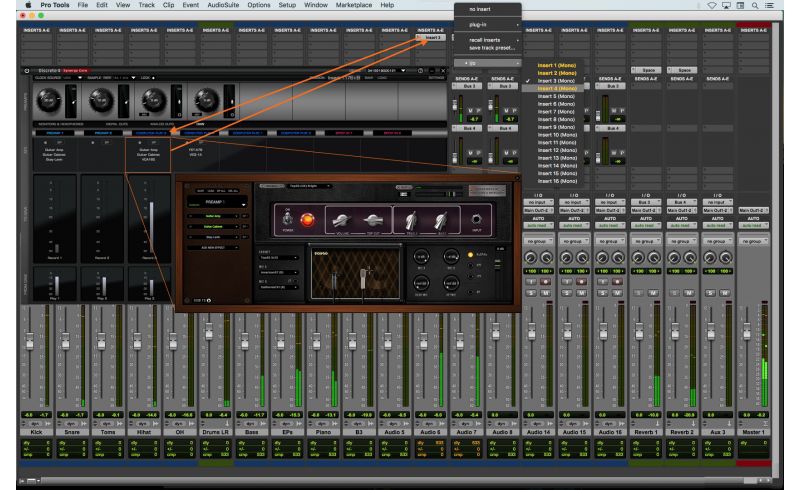This screenshot has height=490, width=800.
Task: Click Discrete 8 window power icon
Action: click(x=27, y=70)
